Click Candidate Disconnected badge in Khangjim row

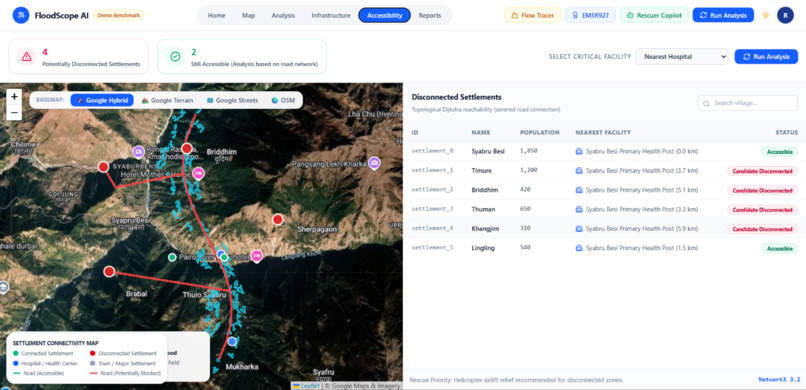coord(762,229)
